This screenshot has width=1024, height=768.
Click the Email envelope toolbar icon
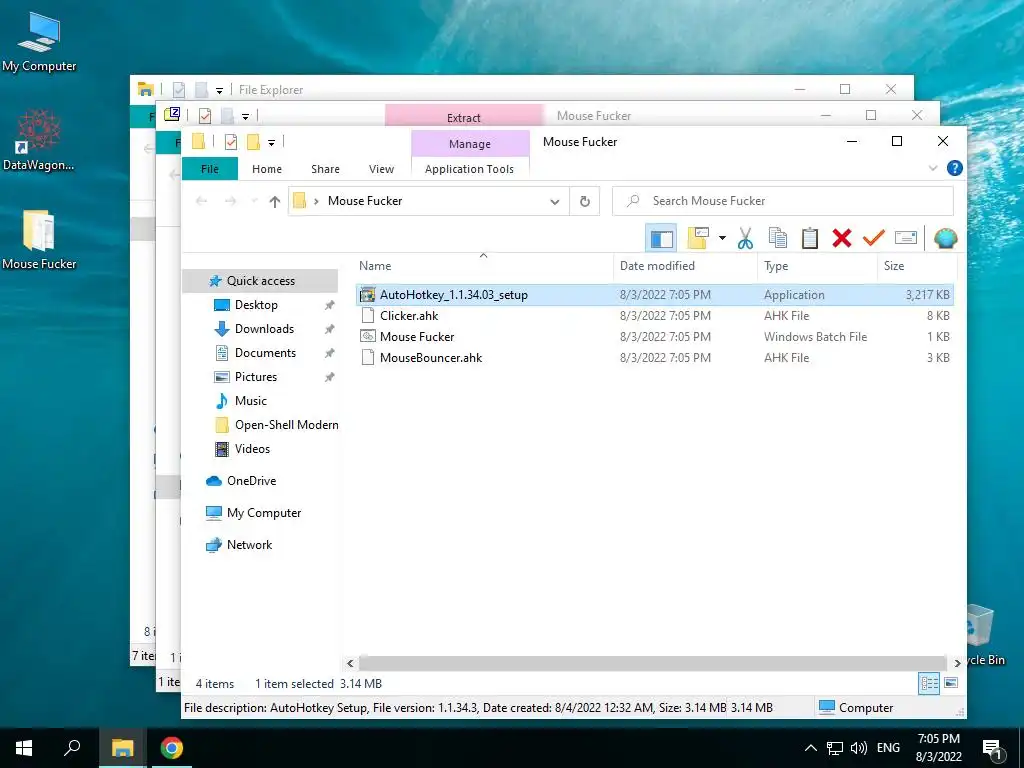[x=906, y=238]
